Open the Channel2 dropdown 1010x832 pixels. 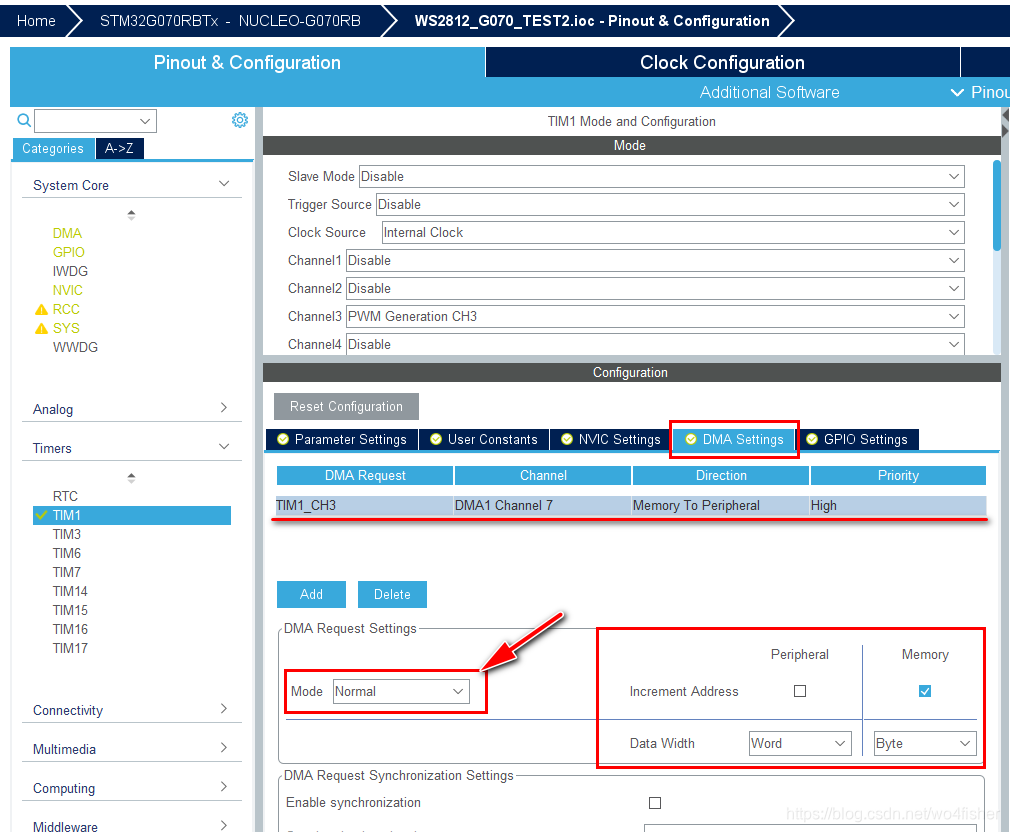point(655,288)
